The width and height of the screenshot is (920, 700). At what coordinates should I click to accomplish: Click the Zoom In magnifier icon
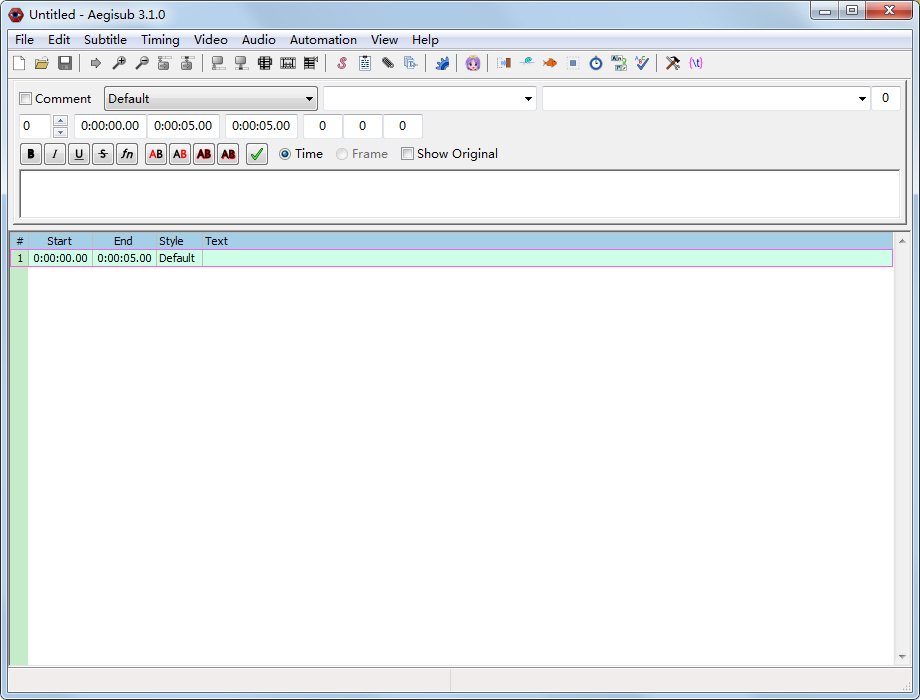pyautogui.click(x=119, y=63)
